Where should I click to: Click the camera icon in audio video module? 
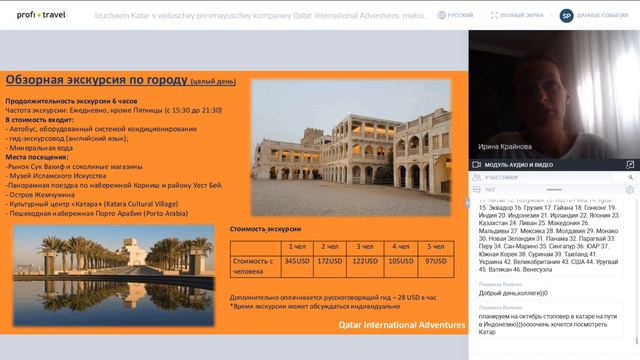point(476,164)
